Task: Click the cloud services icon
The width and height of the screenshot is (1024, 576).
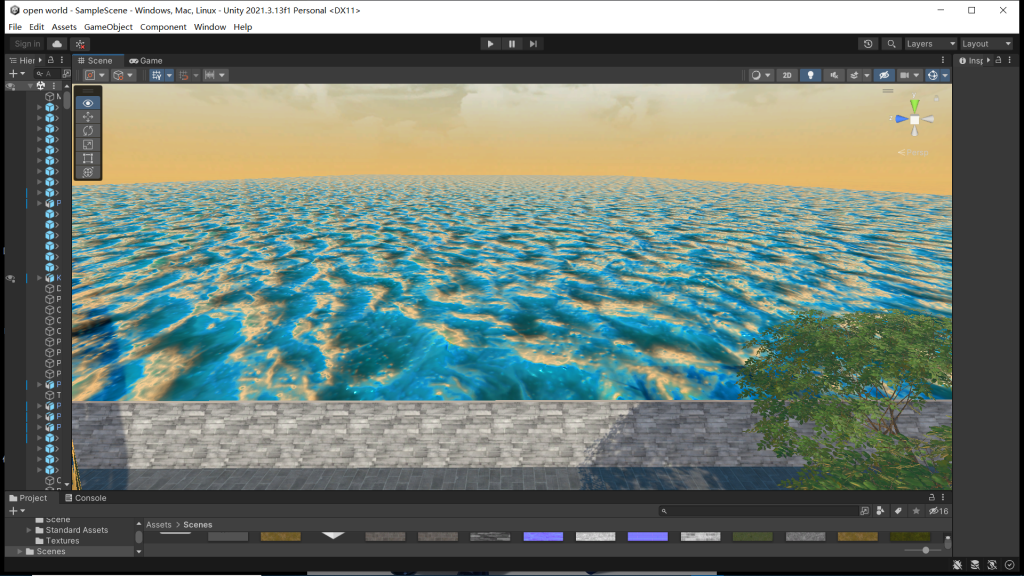Action: coord(57,44)
